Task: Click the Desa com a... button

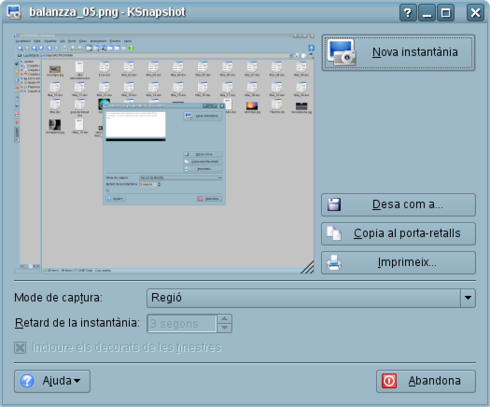Action: [x=398, y=205]
